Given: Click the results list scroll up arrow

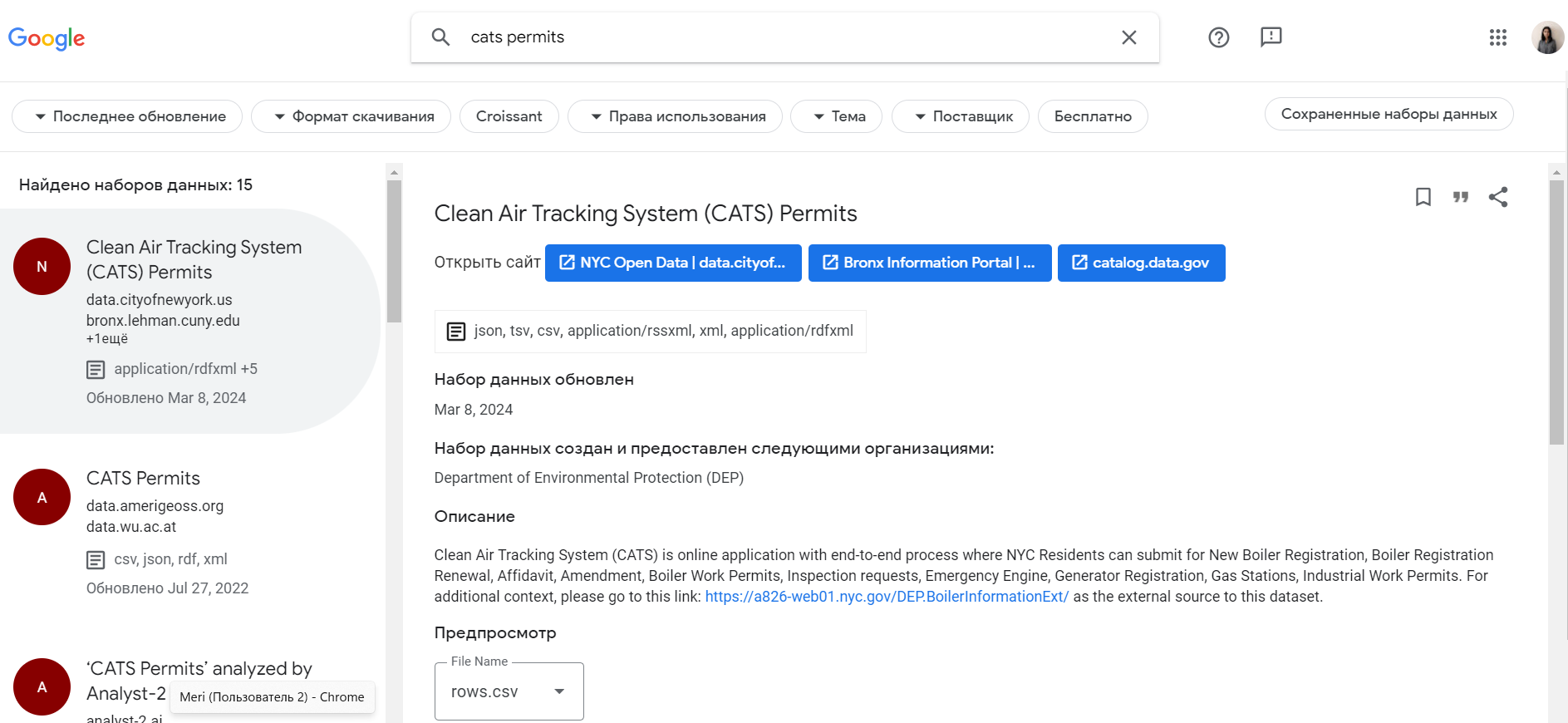Looking at the screenshot, I should 395,172.
